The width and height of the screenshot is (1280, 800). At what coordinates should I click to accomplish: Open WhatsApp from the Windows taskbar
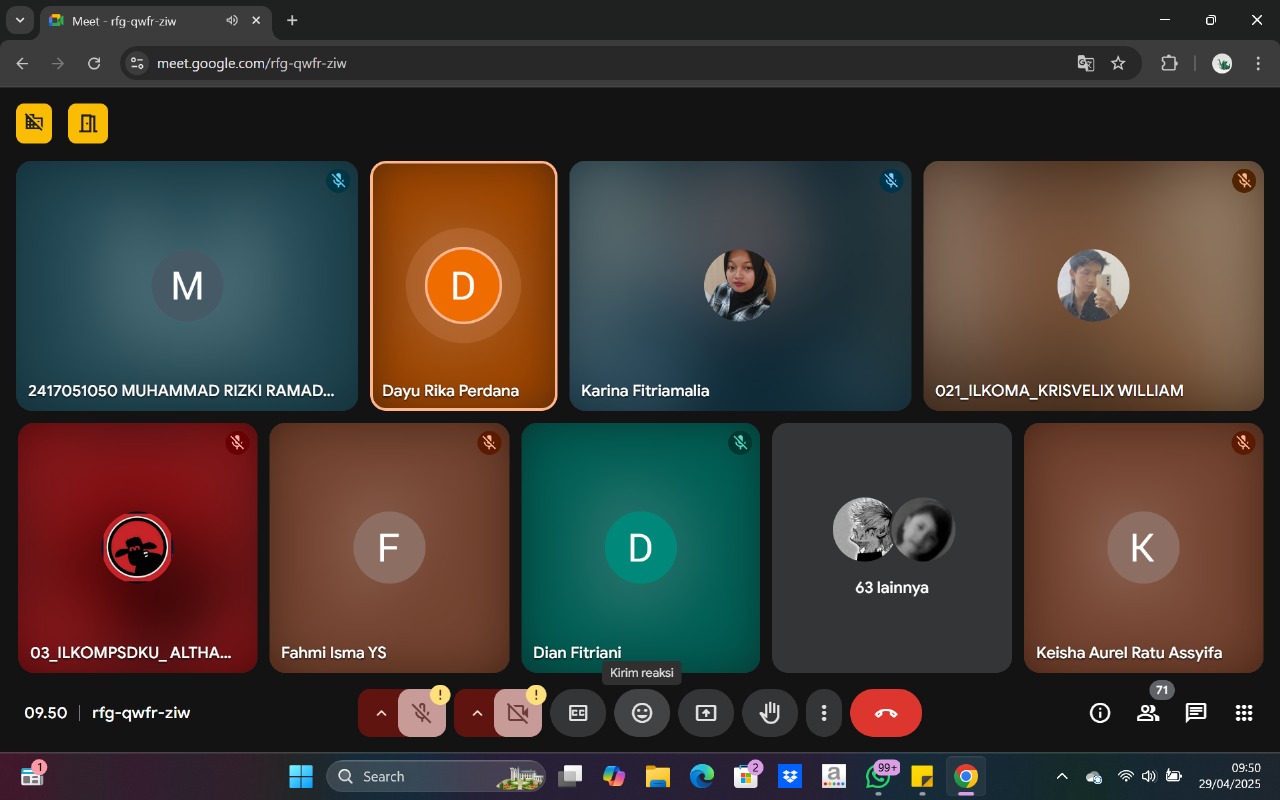click(x=879, y=776)
